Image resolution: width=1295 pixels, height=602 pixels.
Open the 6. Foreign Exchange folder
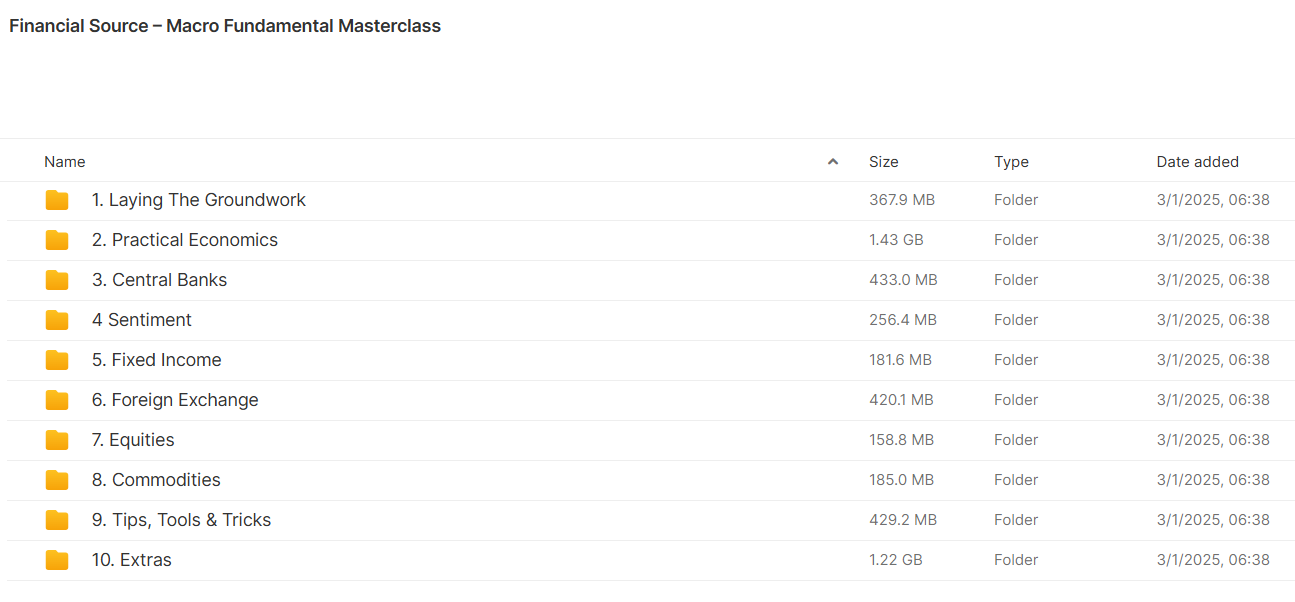pos(175,400)
